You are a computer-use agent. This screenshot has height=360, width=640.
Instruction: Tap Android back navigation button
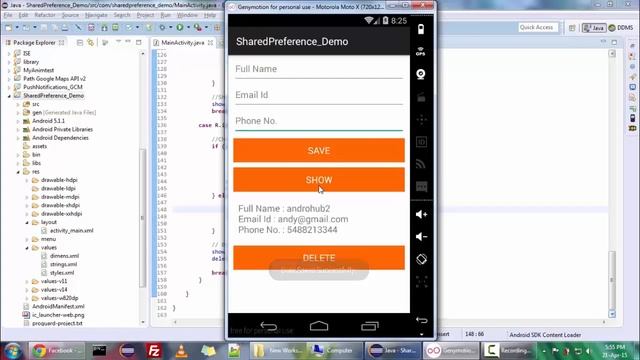pos(269,326)
